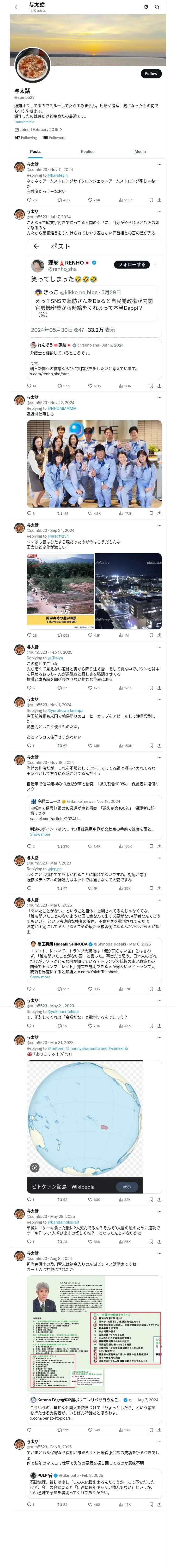Like the Nov 22, 2024 group photo post

pyautogui.click(x=90, y=513)
